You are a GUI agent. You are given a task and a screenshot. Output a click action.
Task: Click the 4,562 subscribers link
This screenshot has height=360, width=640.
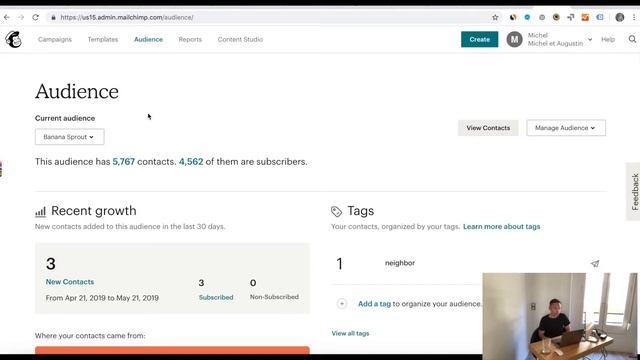pyautogui.click(x=191, y=162)
